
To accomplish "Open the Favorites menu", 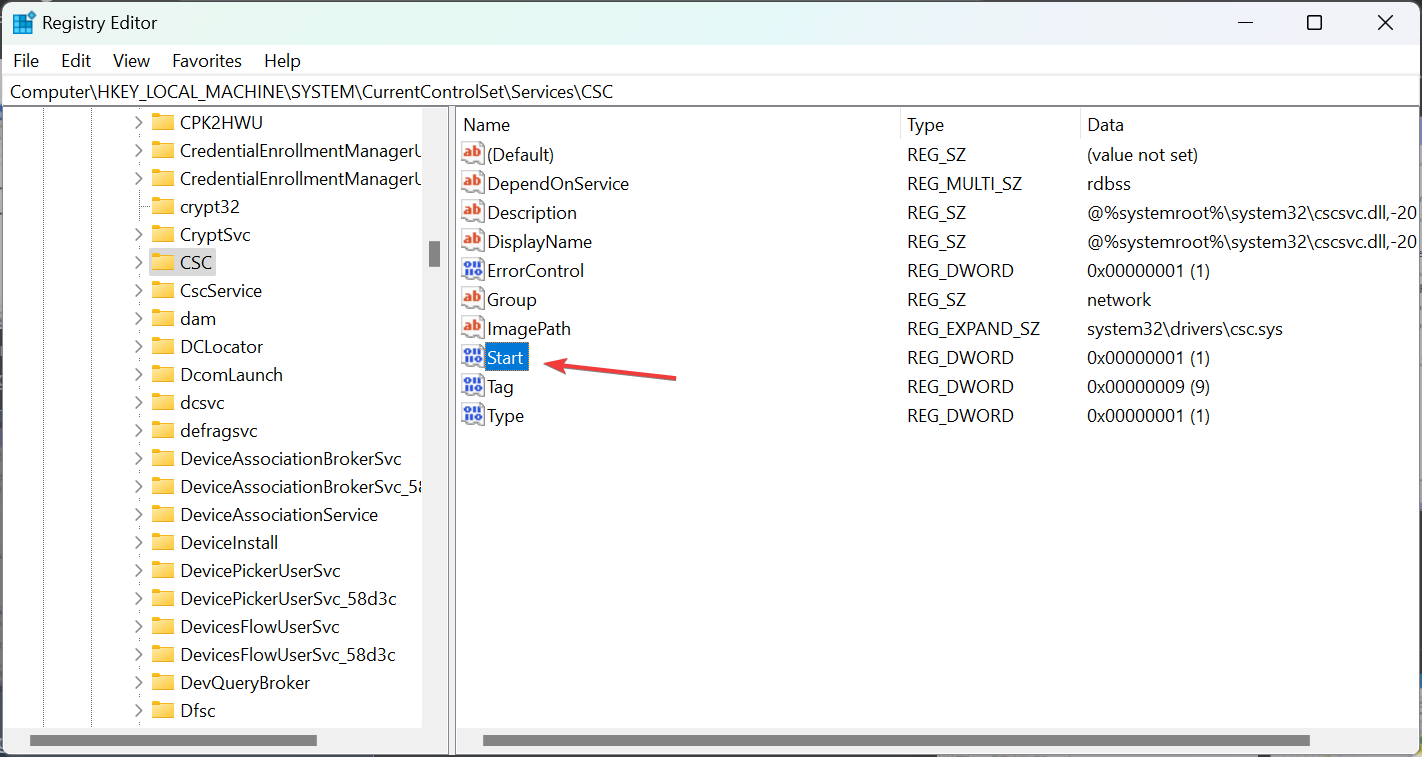I will [x=207, y=60].
